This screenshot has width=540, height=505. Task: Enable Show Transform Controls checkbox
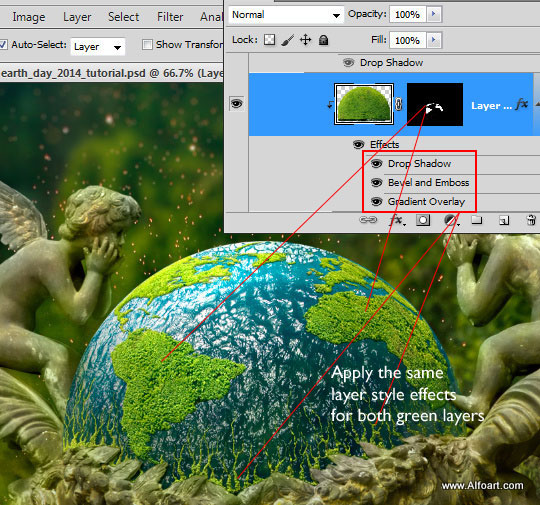click(147, 44)
